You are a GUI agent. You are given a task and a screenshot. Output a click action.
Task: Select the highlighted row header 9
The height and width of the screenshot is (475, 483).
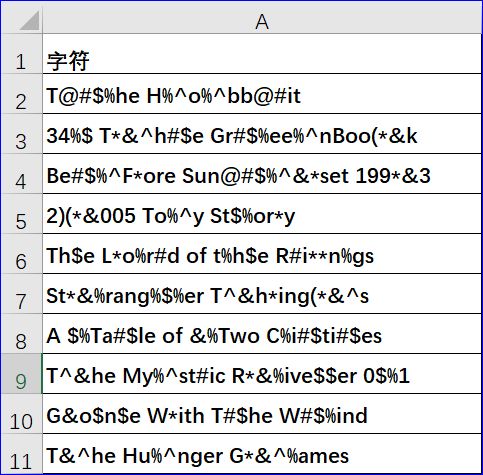pos(22,374)
